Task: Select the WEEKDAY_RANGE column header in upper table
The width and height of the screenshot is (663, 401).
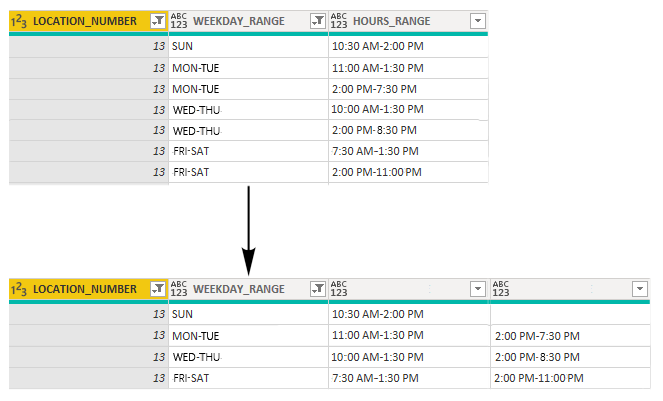Action: (x=249, y=21)
